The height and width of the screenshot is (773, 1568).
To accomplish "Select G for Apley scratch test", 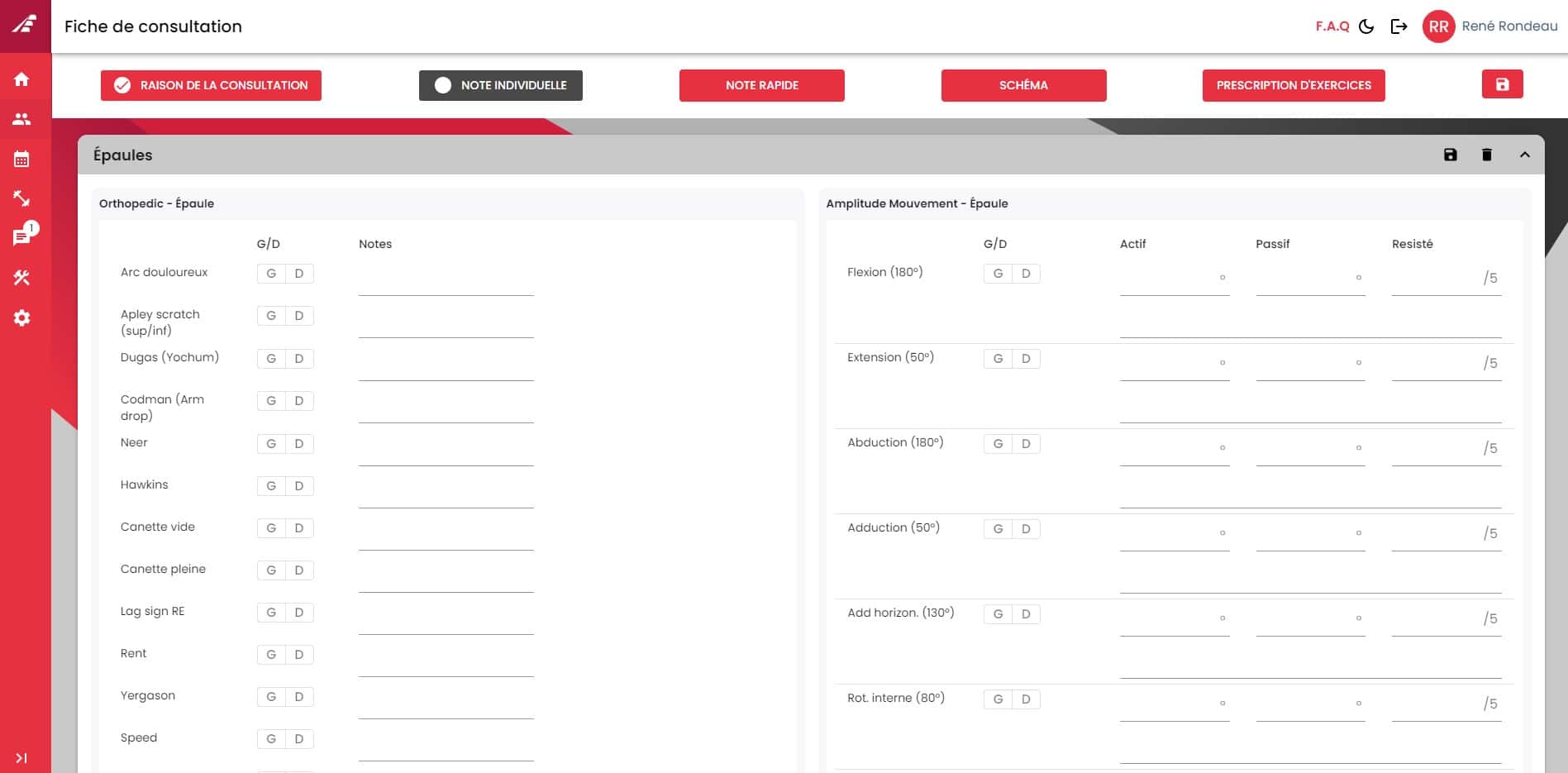I will [x=271, y=316].
